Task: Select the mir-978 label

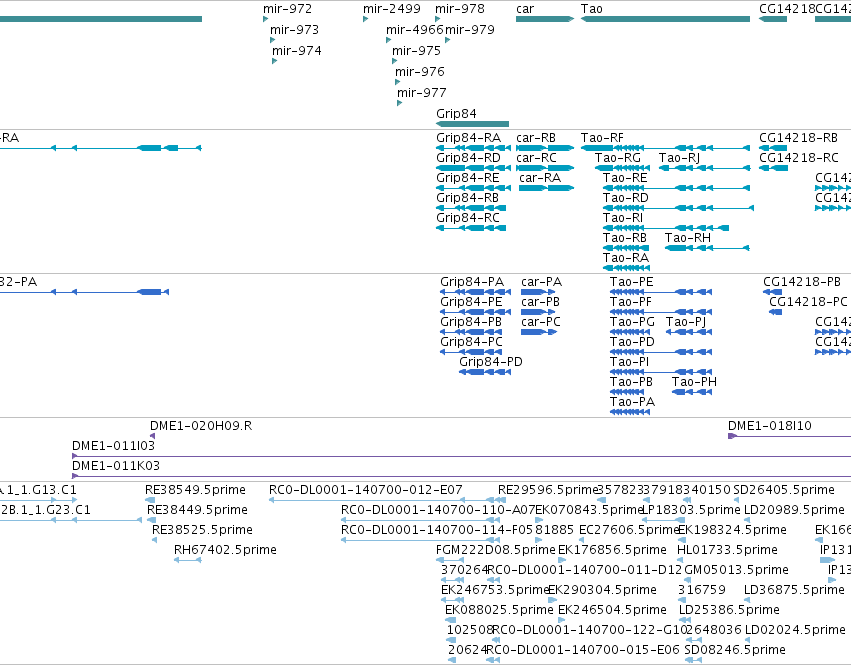Action: 460,9
